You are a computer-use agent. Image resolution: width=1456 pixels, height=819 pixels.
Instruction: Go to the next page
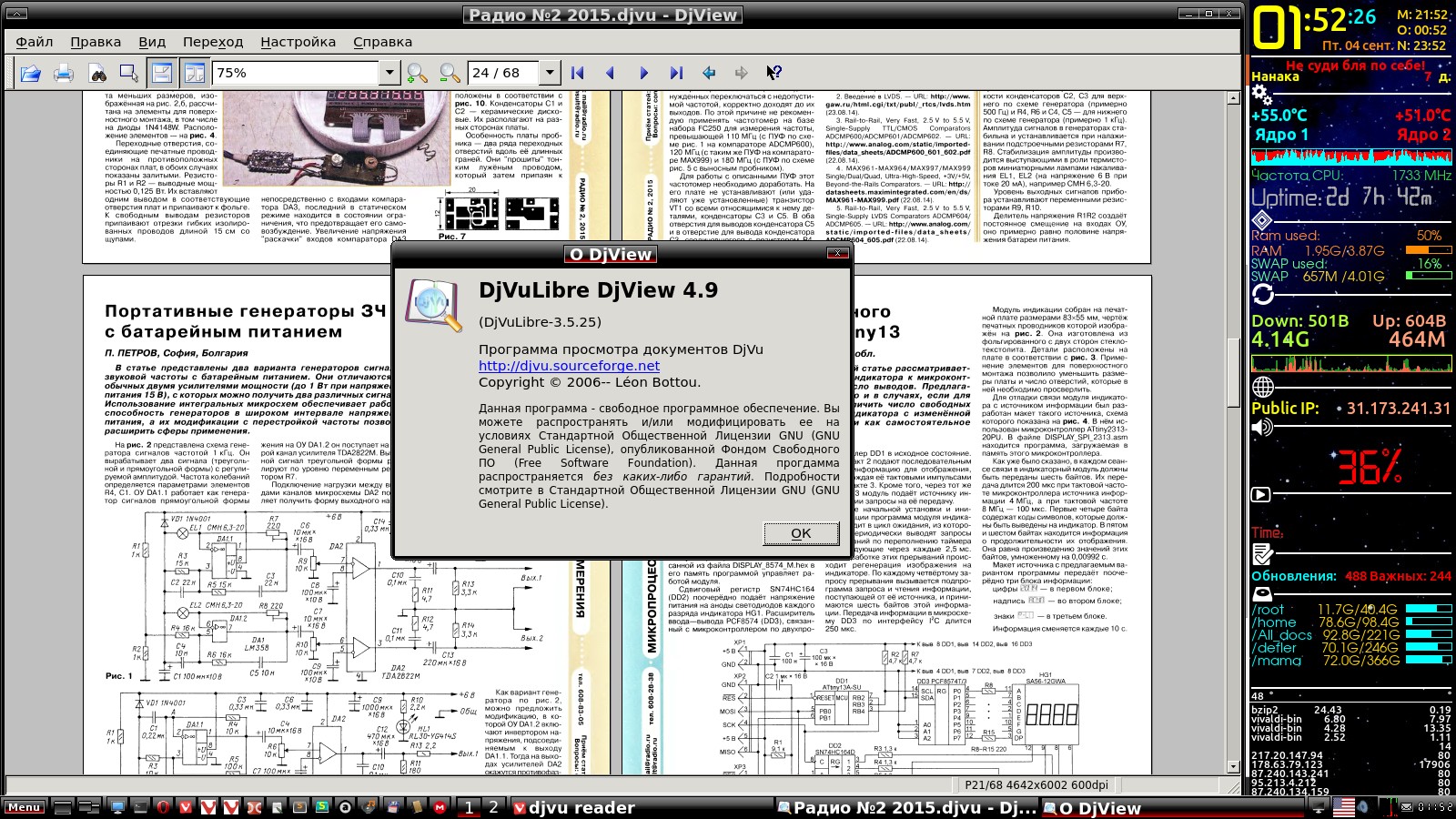643,73
